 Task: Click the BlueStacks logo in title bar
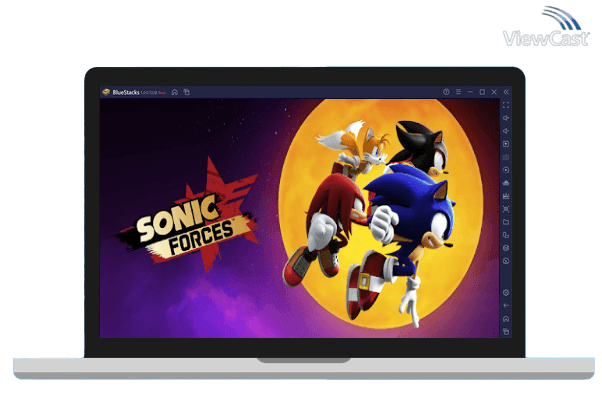coord(106,92)
